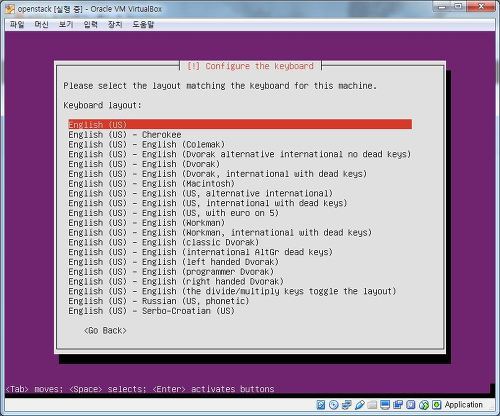Select English (US, with euro on 5)

[174, 213]
